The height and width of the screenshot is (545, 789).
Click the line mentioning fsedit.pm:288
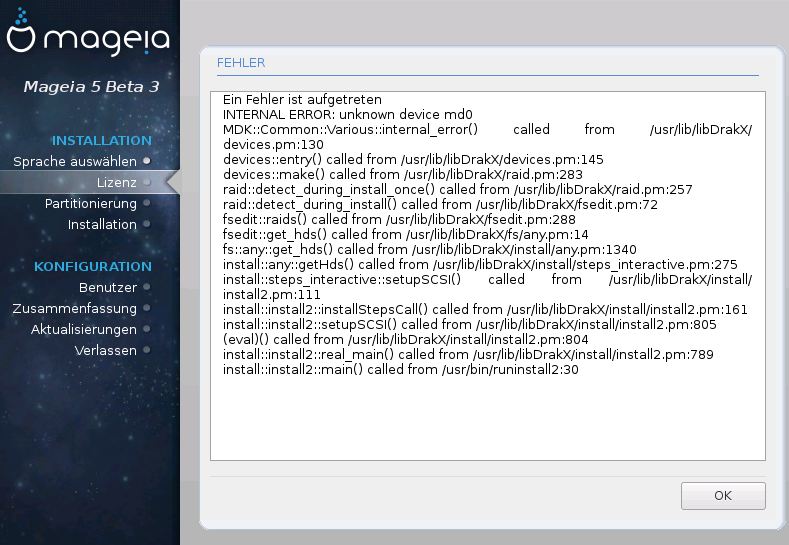tap(399, 220)
